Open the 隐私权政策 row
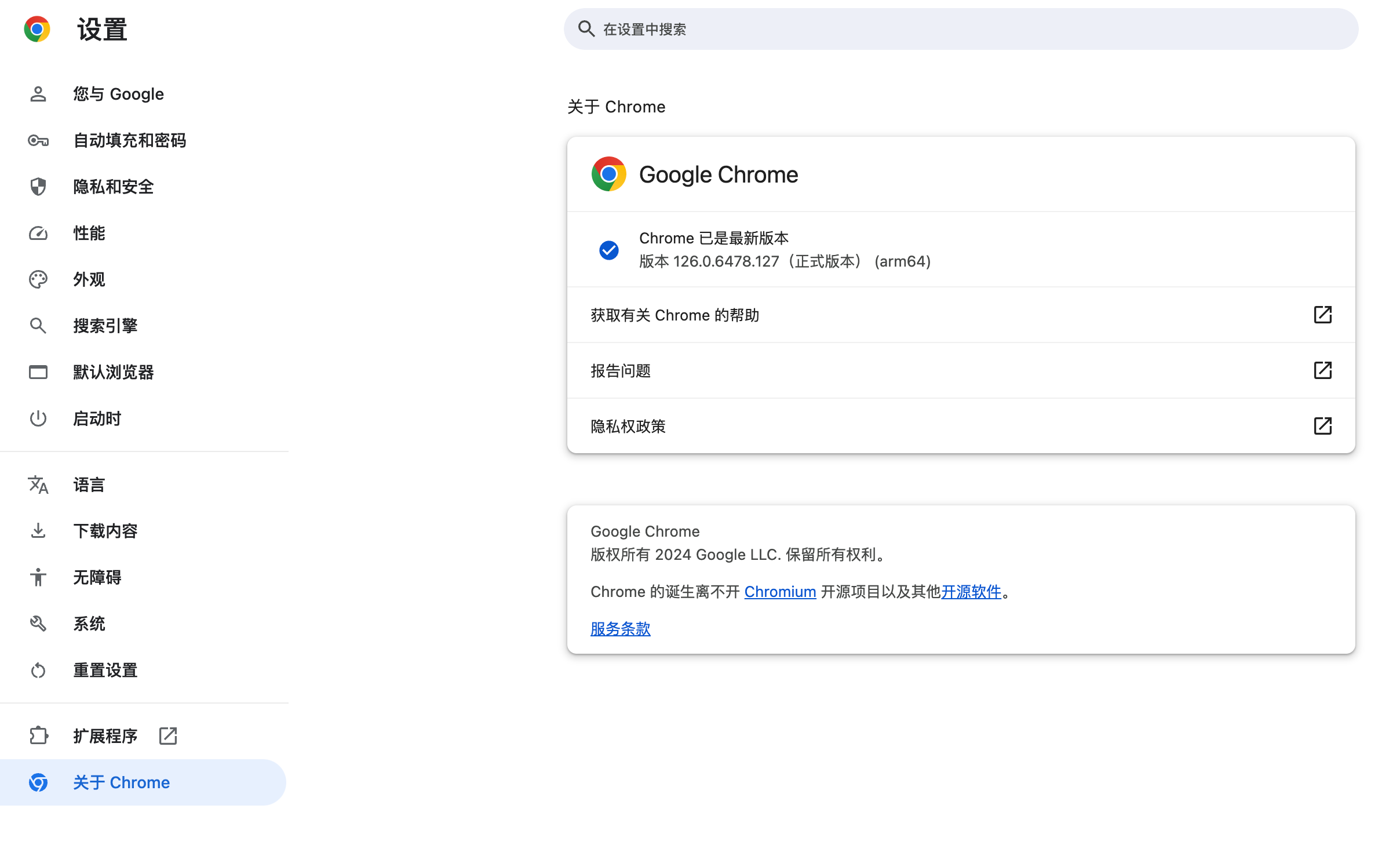 point(961,426)
